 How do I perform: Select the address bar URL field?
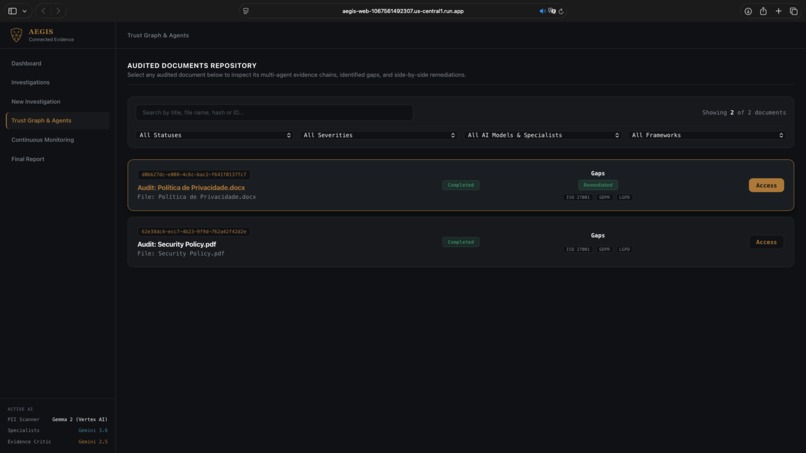click(402, 11)
